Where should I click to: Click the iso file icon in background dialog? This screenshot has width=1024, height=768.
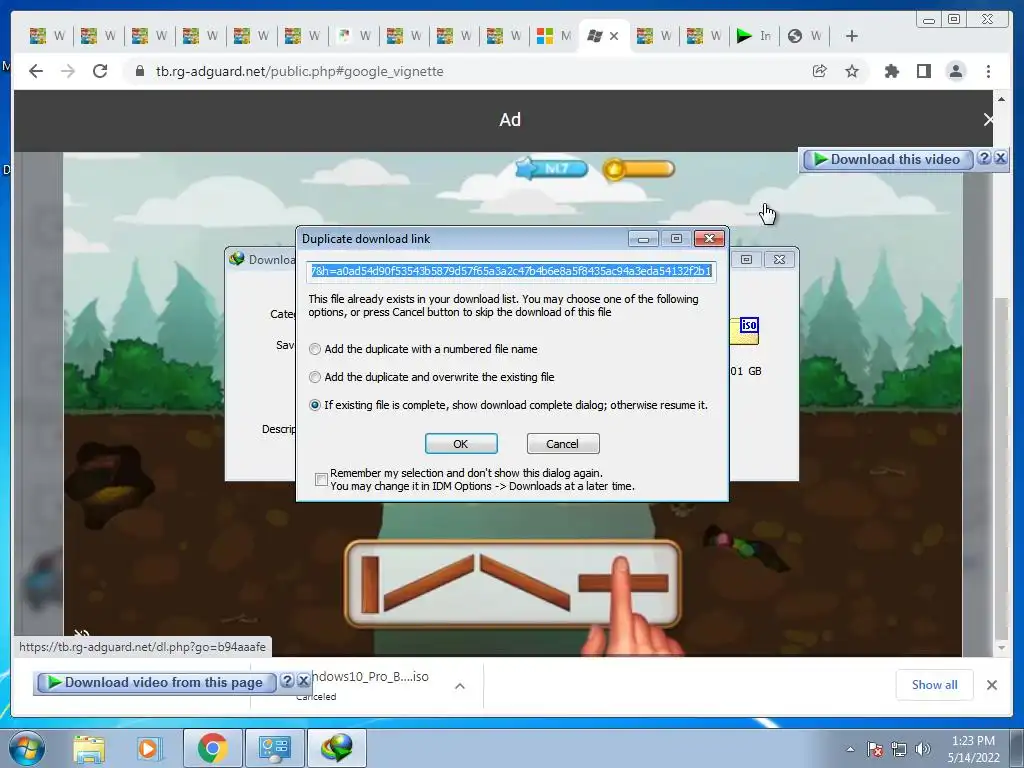click(x=744, y=331)
